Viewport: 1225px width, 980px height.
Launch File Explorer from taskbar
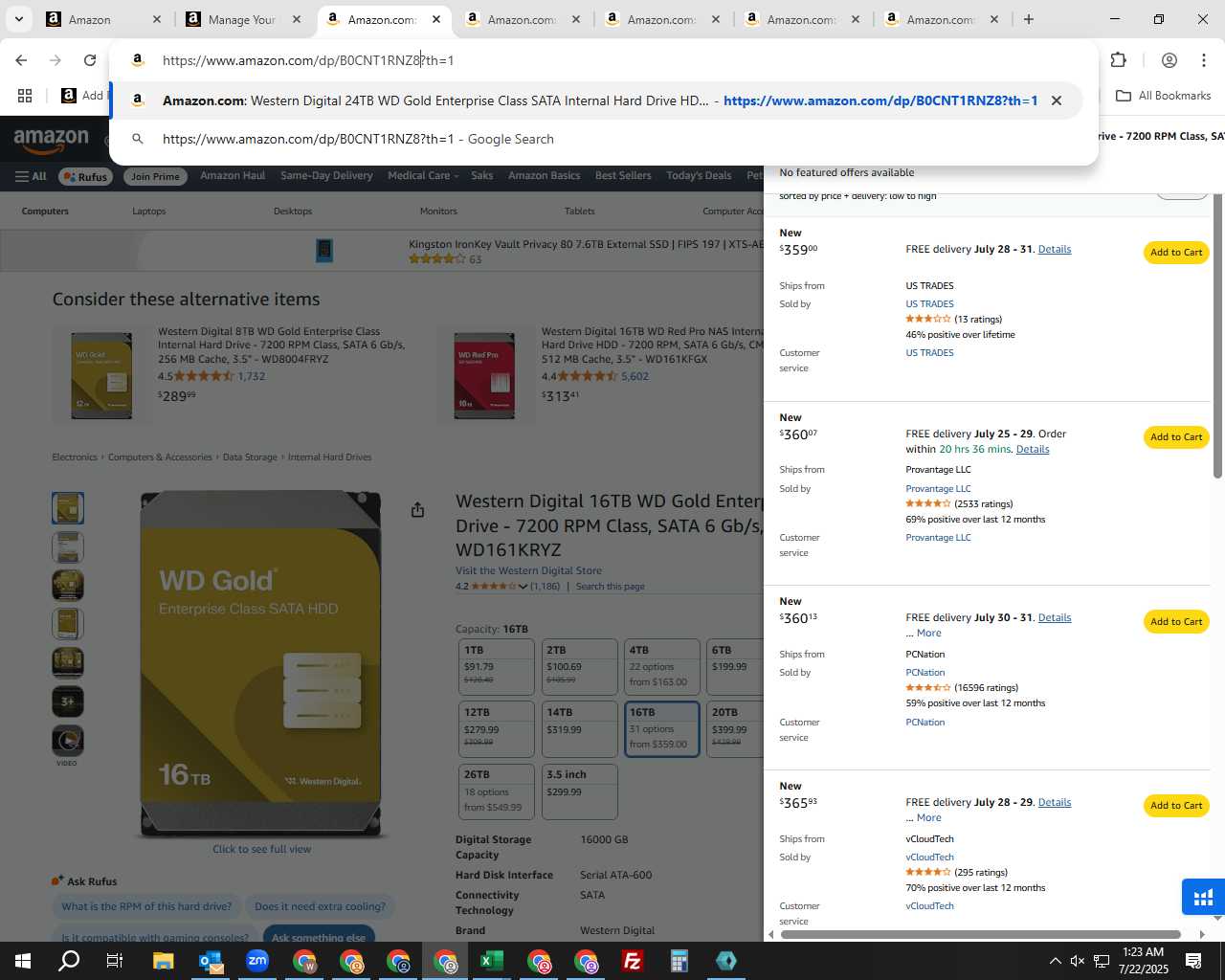point(163,961)
